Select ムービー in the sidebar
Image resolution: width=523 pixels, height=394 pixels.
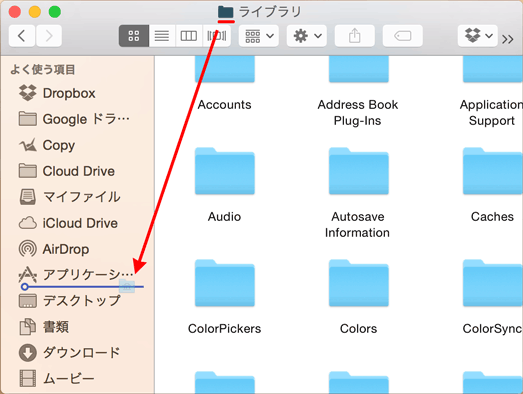77,379
